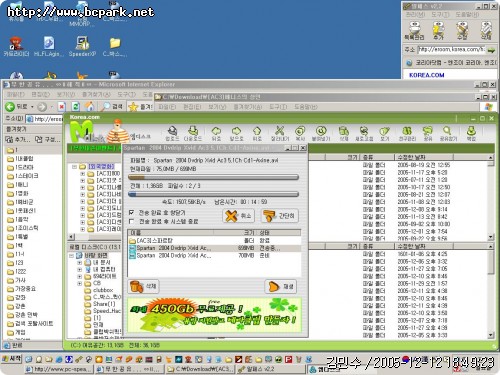
Task: Click the 취소 (cancel) transfer button
Action: (x=238, y=216)
